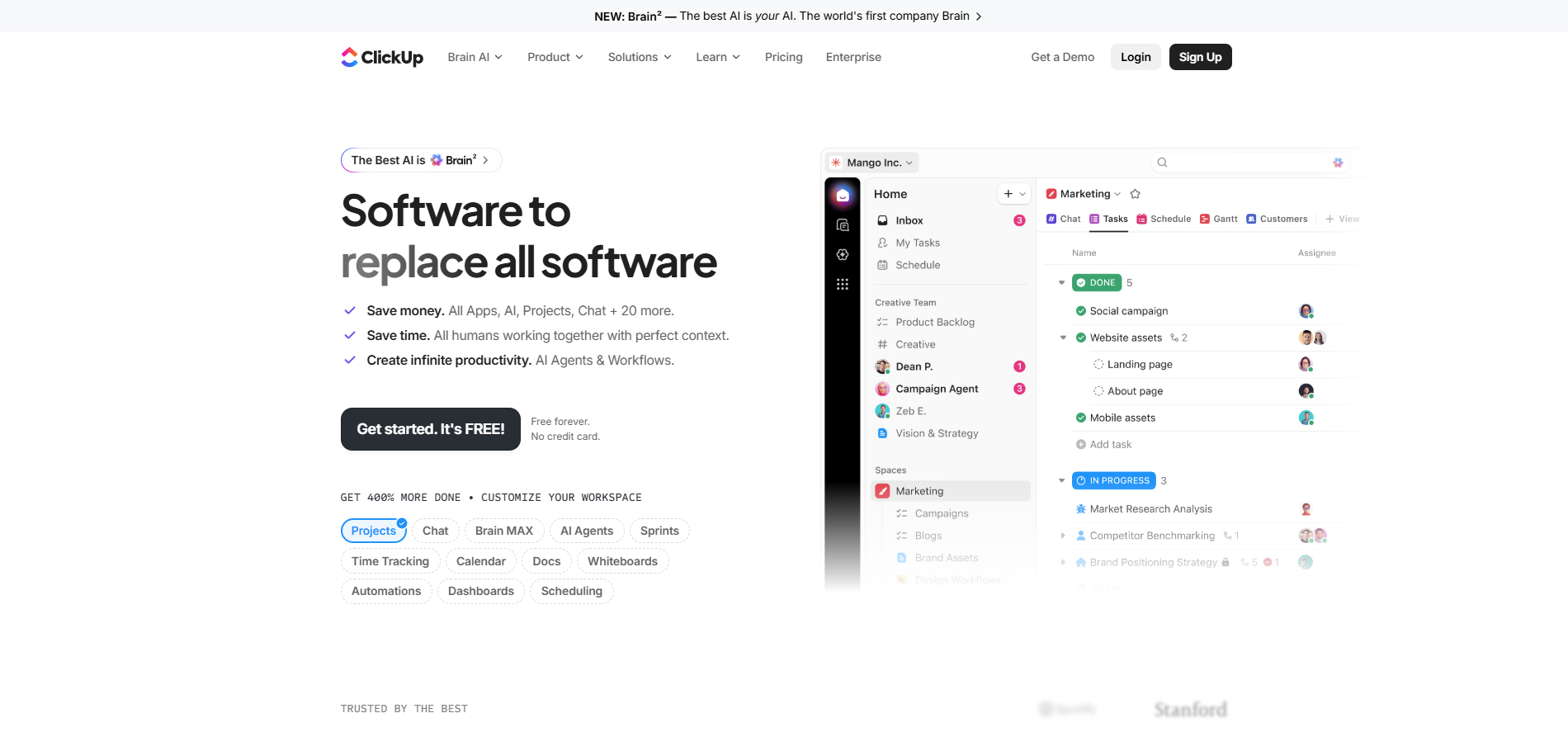Toggle the Landing page status circle
This screenshot has height=751, width=1568.
(x=1098, y=364)
